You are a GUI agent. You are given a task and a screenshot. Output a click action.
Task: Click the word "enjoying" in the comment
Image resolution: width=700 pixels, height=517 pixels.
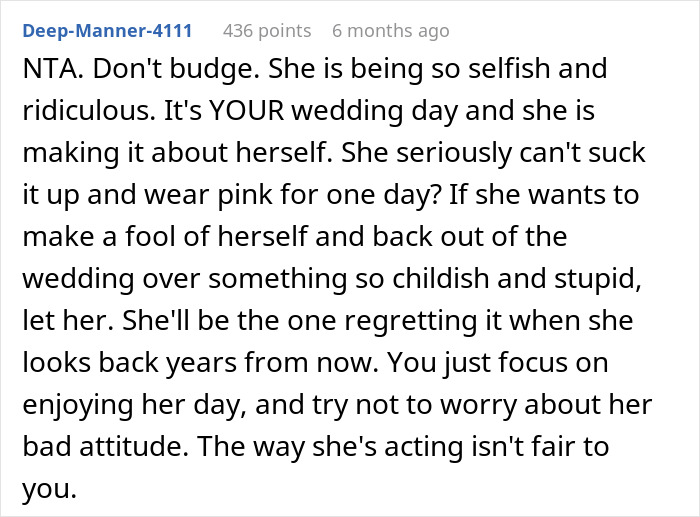(x=78, y=406)
